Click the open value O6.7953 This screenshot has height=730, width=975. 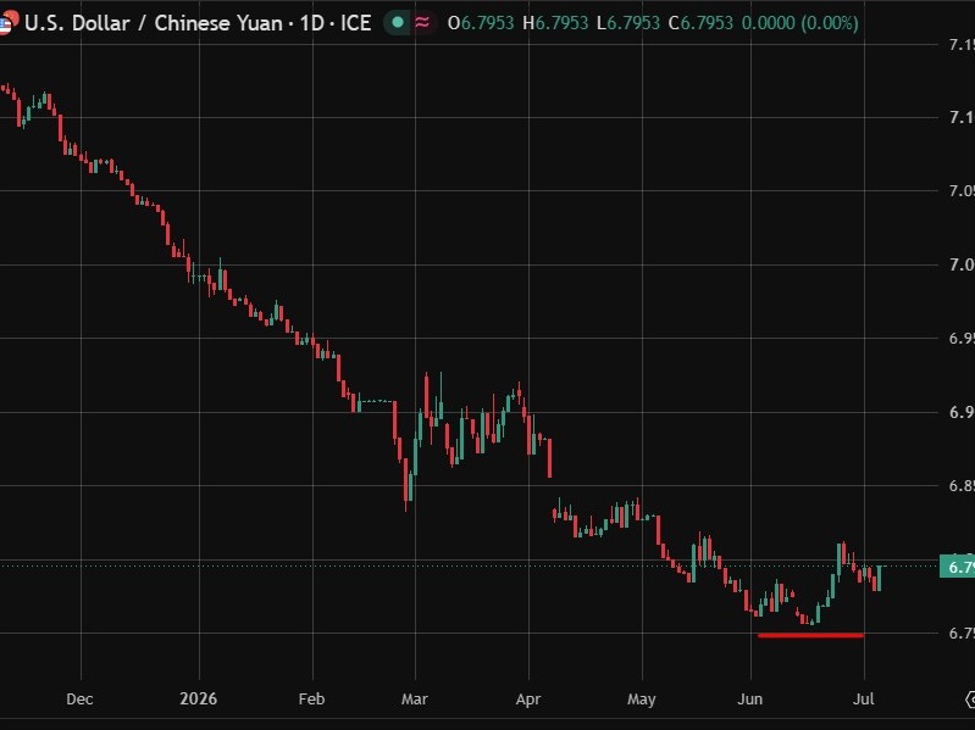coord(481,23)
